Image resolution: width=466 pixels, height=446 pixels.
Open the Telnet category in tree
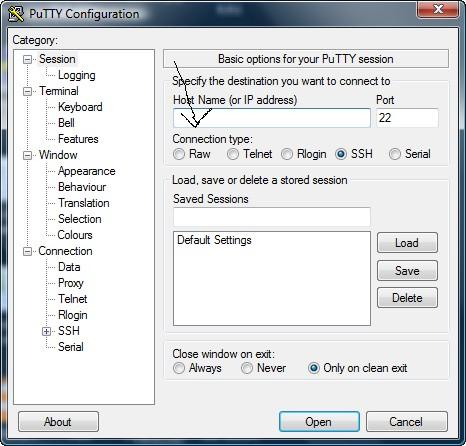click(x=73, y=299)
